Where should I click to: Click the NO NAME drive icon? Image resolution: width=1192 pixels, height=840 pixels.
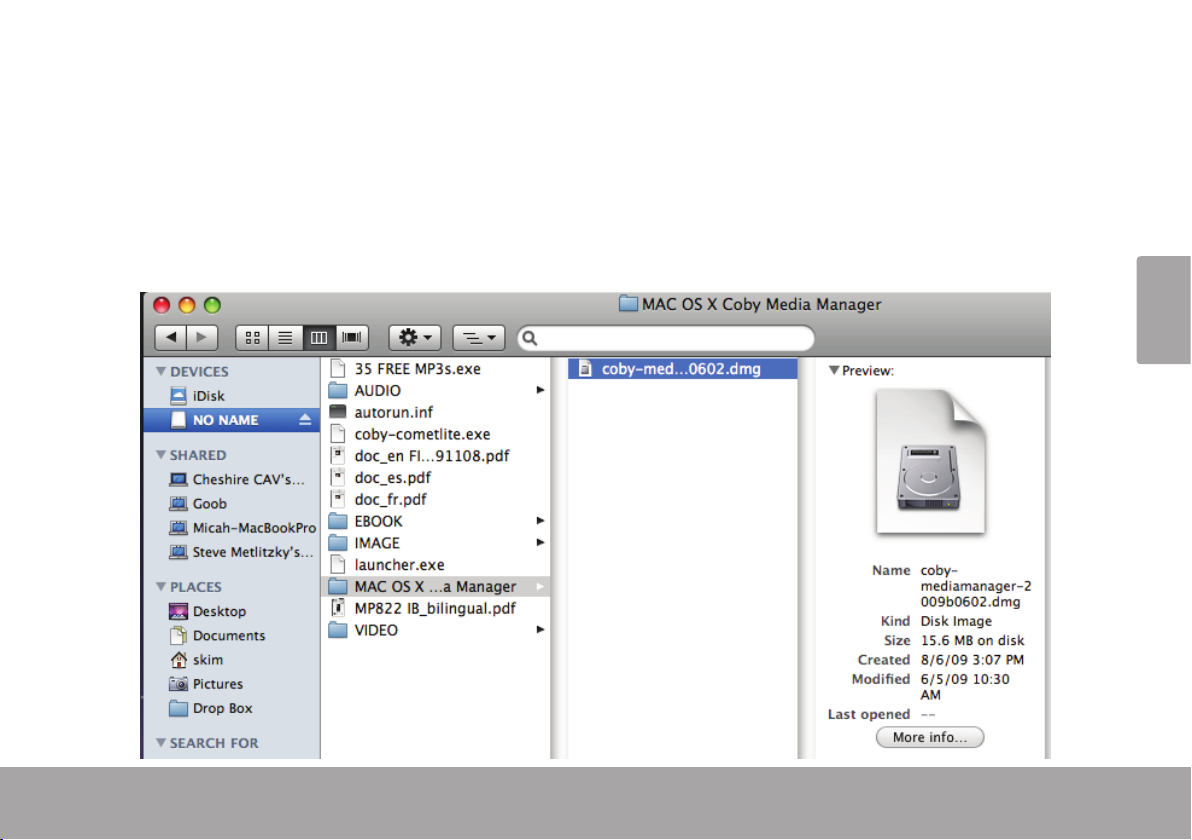coord(178,420)
